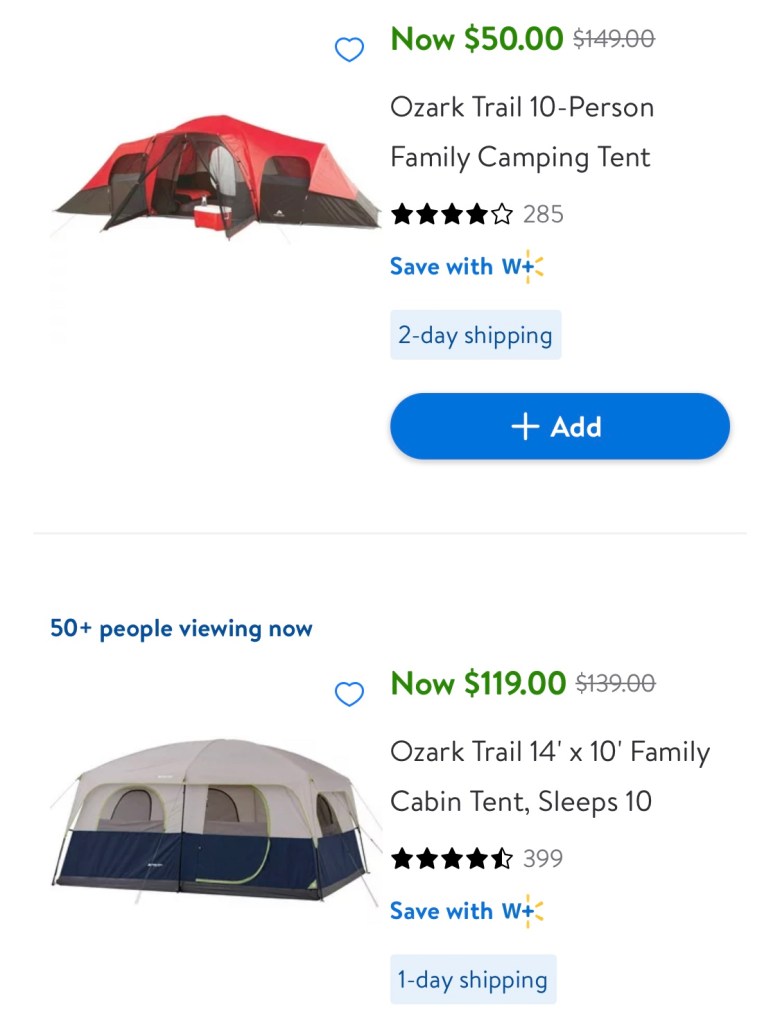Click the Now $50.00 price
The height and width of the screenshot is (1023, 780).
coord(477,39)
